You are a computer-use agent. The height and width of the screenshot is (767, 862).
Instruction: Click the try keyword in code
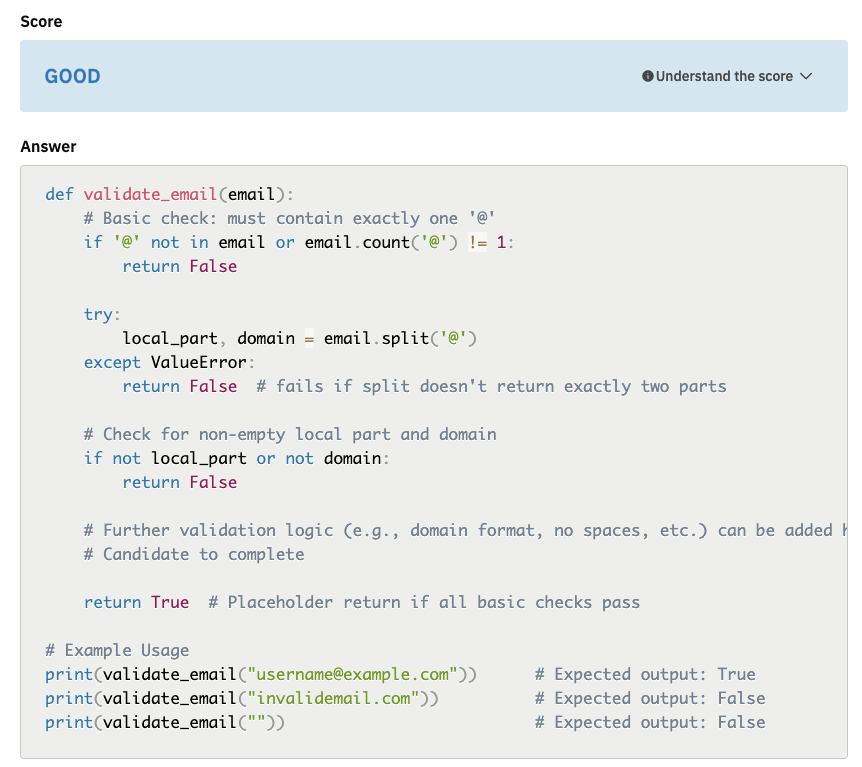click(x=99, y=314)
